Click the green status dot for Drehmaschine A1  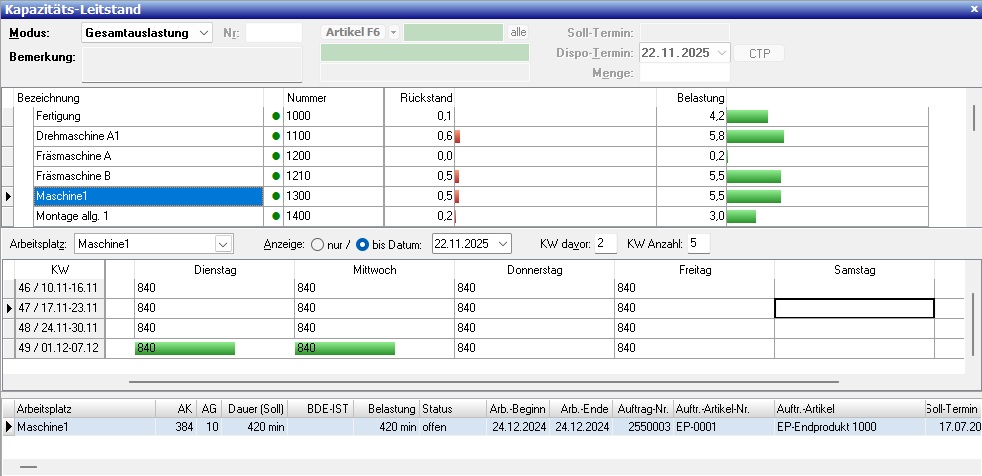tap(276, 136)
